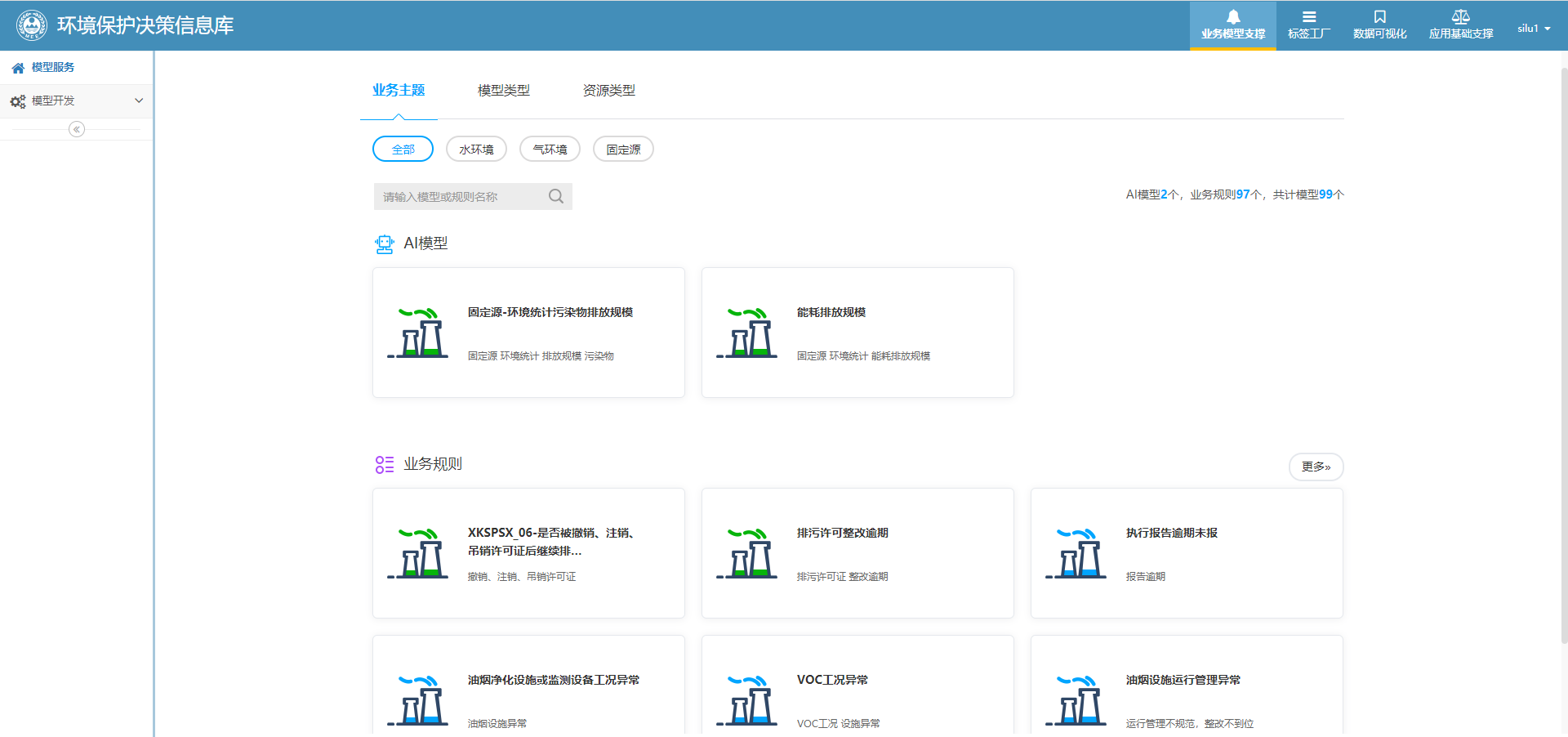Click tag text 撤销、注销、吊销许可证
This screenshot has width=1568, height=737.
click(x=522, y=577)
